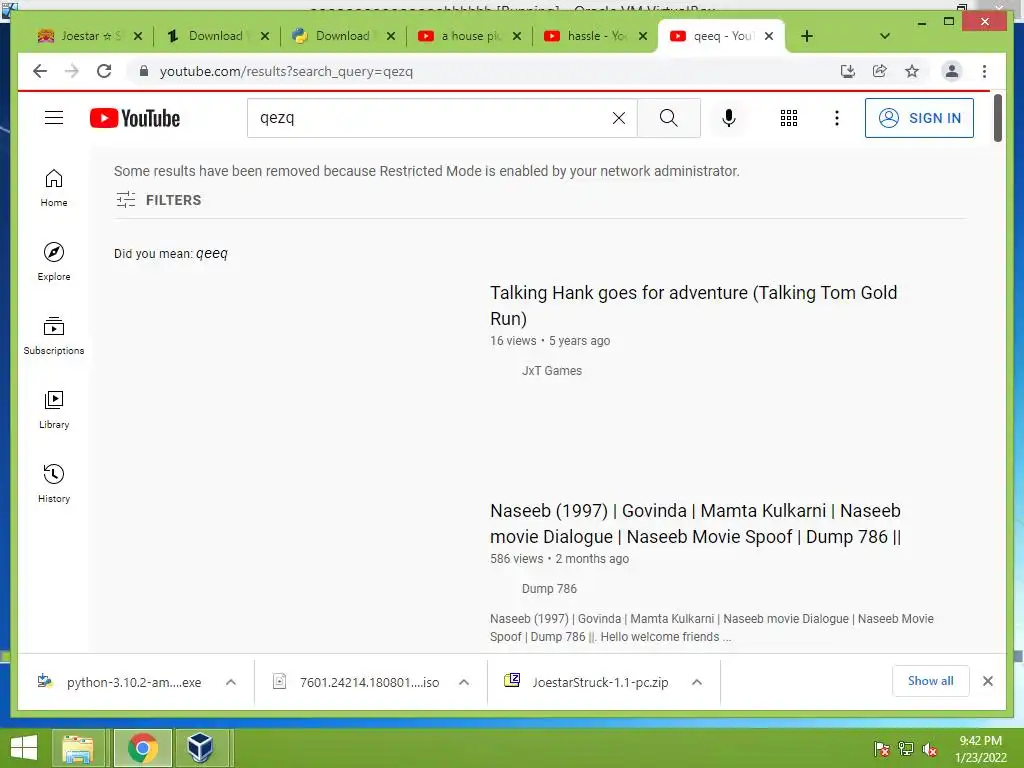Open the Naseeb (1997) video title

point(696,523)
